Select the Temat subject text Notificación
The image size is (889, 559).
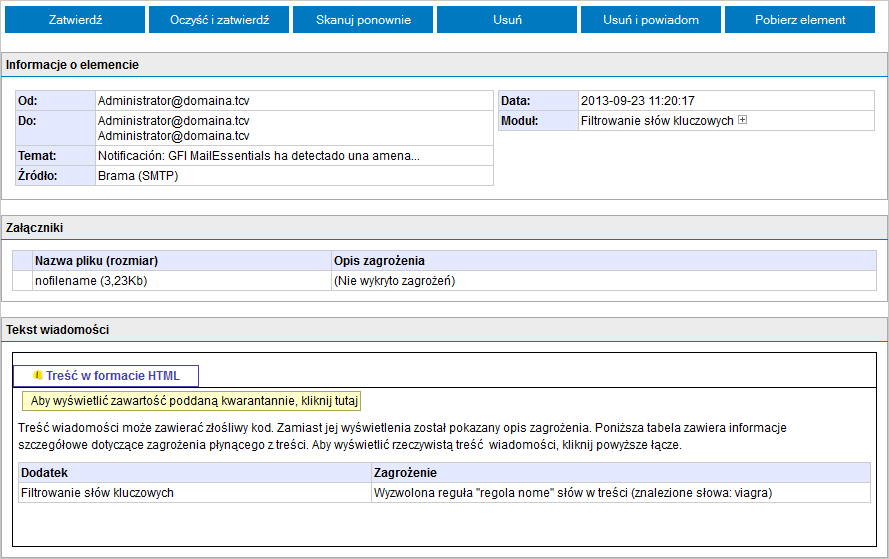click(259, 156)
